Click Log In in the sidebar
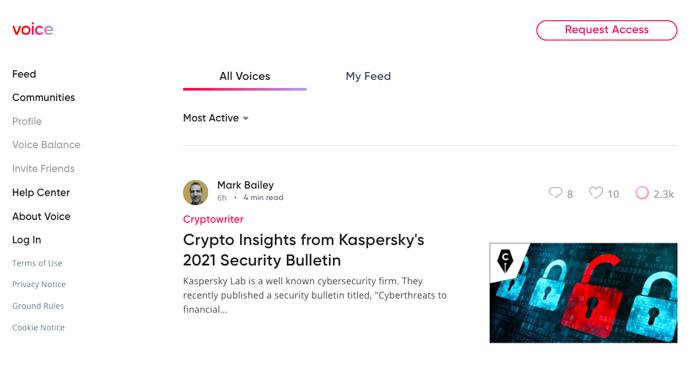Image resolution: width=692 pixels, height=383 pixels. click(x=26, y=240)
